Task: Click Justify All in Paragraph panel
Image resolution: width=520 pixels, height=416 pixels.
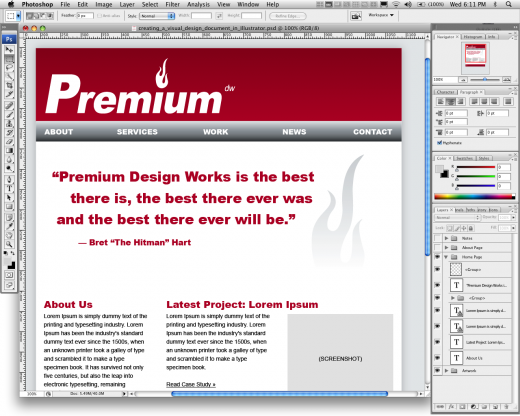Action: click(x=508, y=102)
